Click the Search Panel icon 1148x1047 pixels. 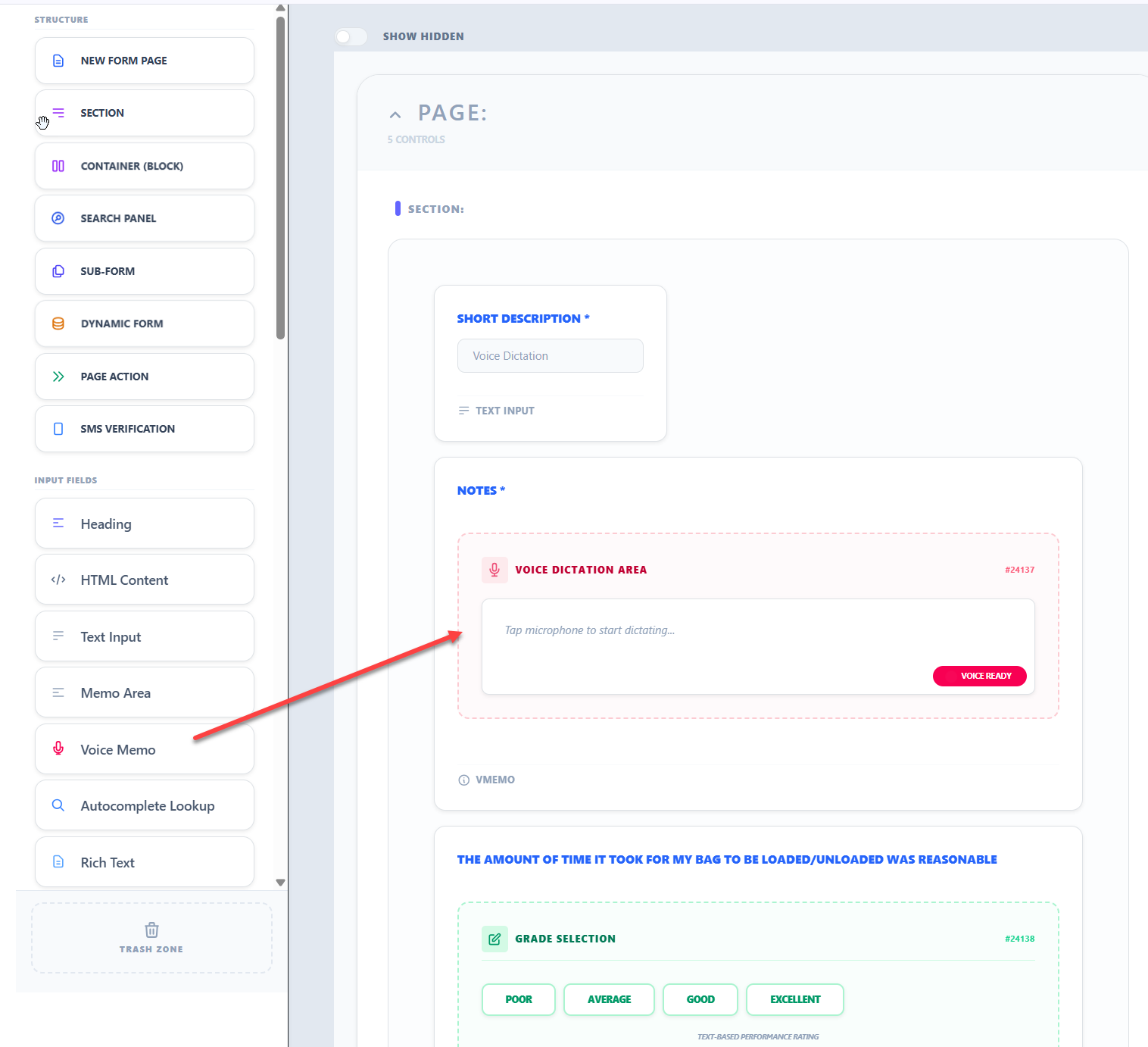tap(58, 218)
